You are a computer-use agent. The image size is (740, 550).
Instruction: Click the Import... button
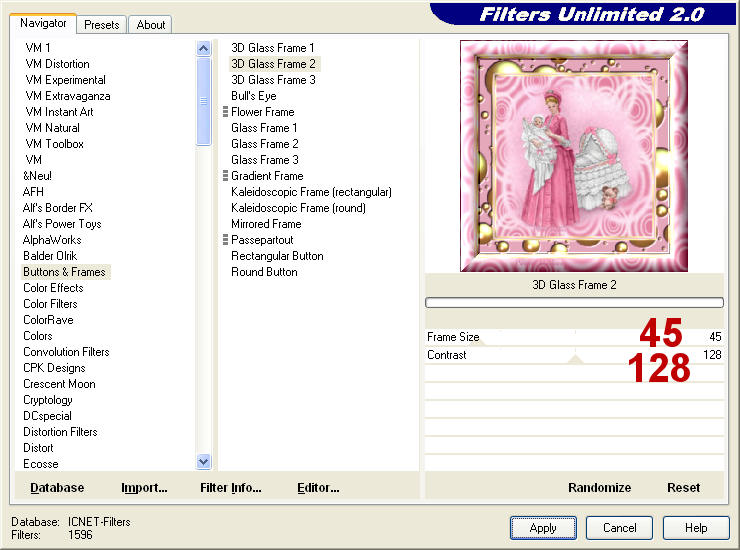click(x=144, y=488)
